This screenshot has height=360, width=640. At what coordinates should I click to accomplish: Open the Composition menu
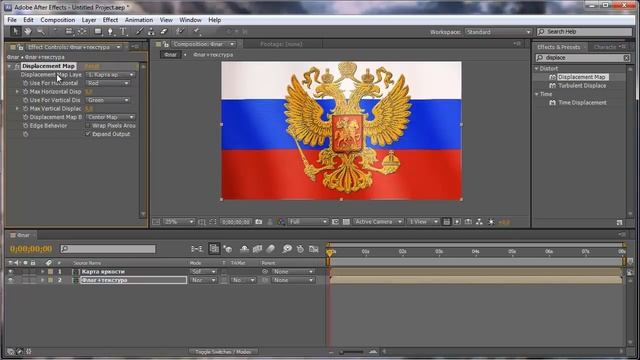pyautogui.click(x=58, y=20)
